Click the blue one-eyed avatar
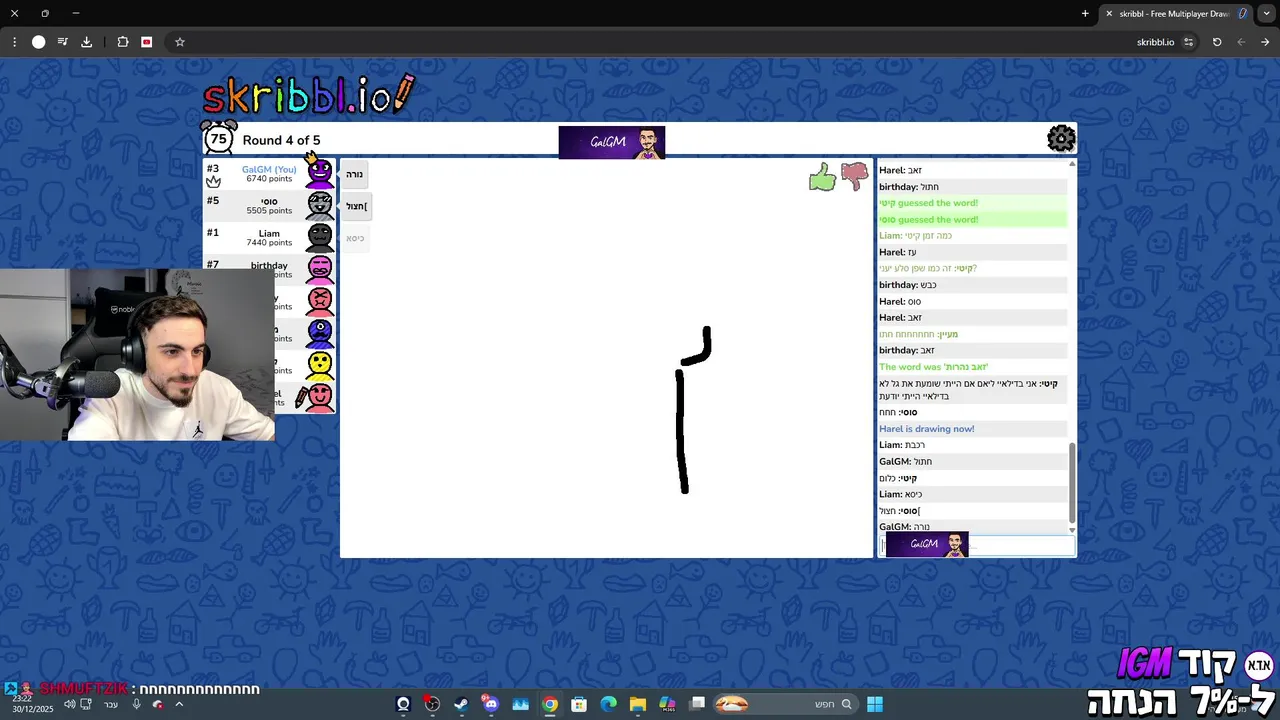1280x720 pixels. tap(320, 333)
